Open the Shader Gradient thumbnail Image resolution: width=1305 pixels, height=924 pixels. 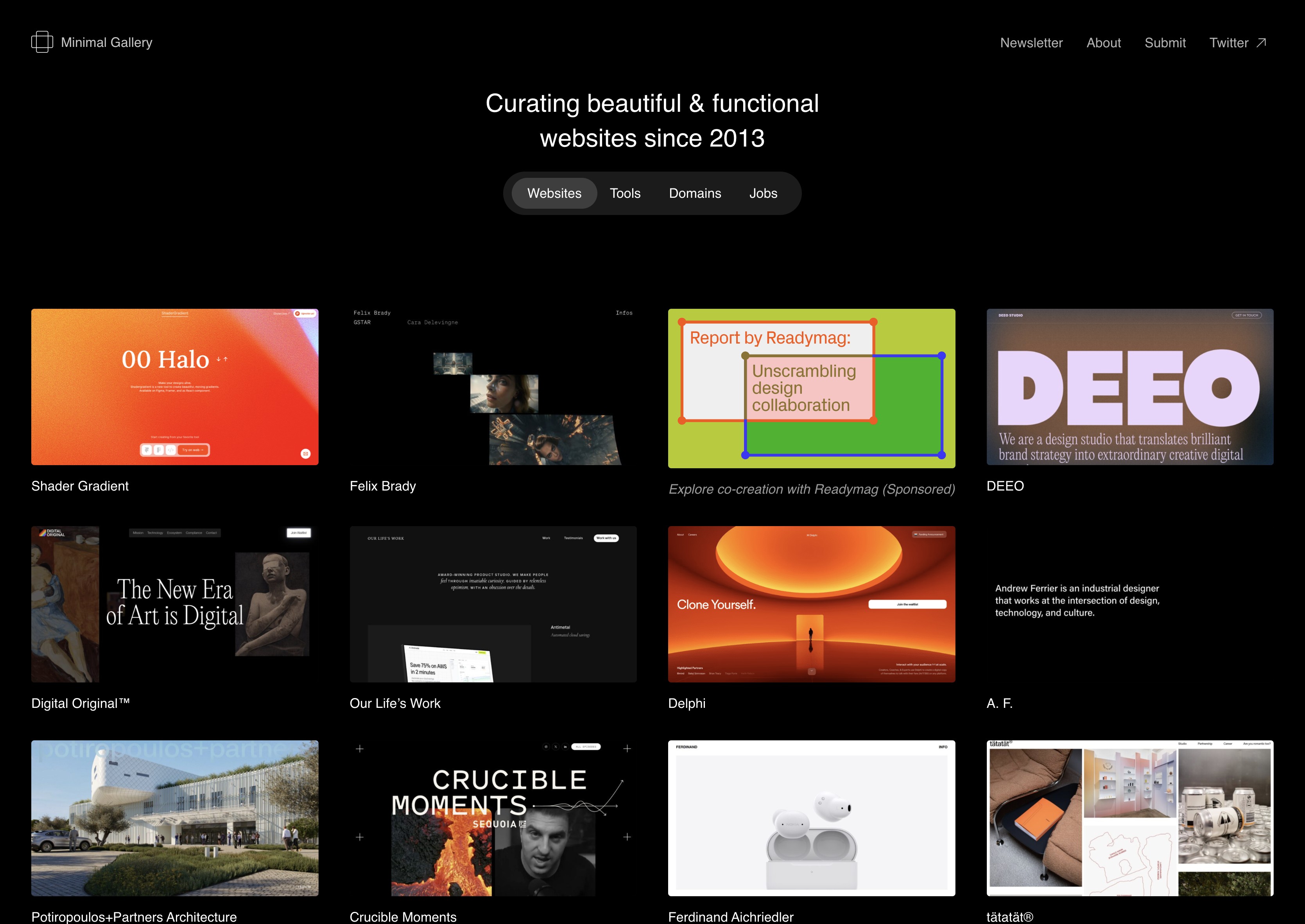175,387
